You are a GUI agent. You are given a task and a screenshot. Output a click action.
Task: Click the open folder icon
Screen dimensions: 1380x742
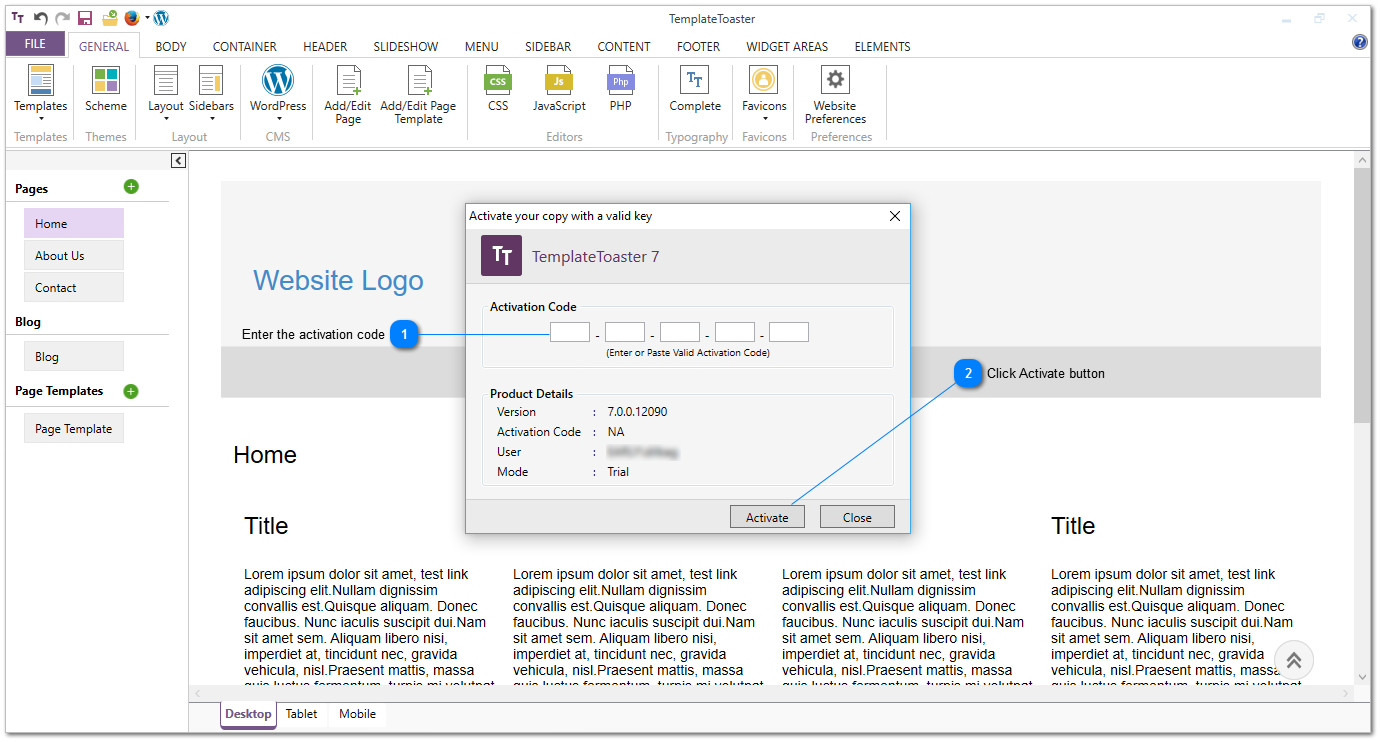click(x=110, y=18)
